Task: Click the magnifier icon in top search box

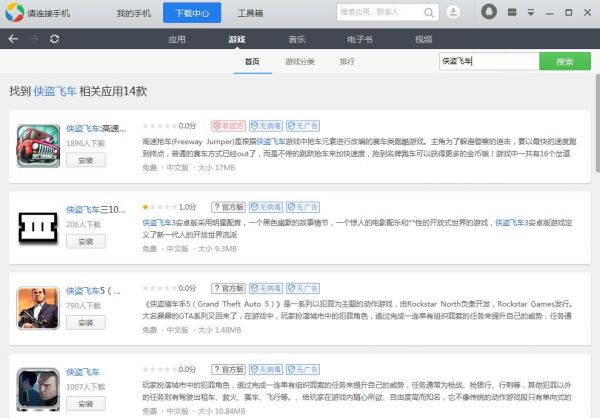Action: [429, 13]
